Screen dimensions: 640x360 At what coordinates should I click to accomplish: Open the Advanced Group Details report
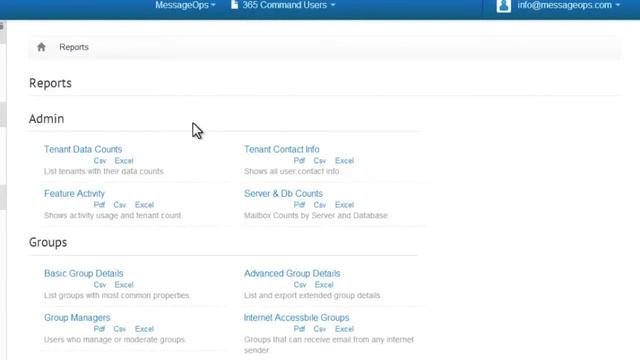click(292, 273)
